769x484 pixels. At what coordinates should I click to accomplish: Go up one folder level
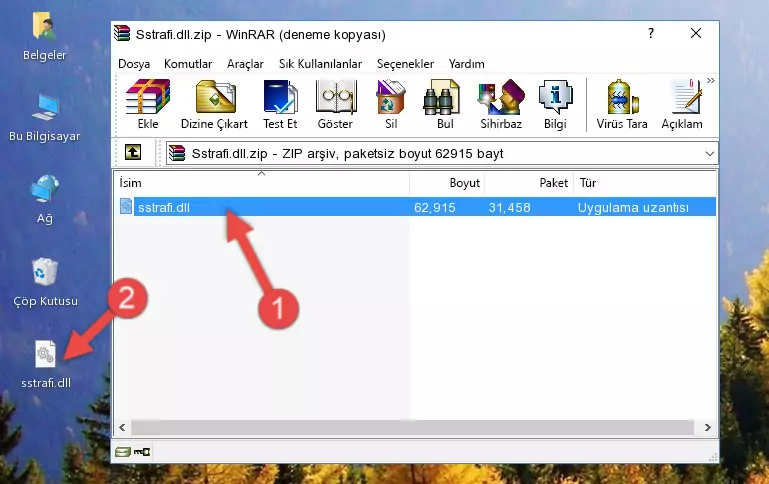133,153
